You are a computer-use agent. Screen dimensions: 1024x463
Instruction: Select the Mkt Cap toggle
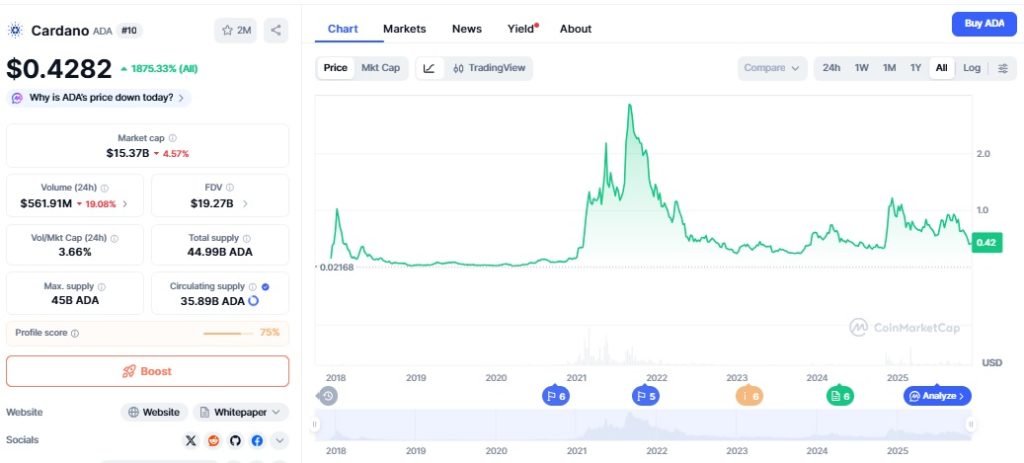pos(381,68)
